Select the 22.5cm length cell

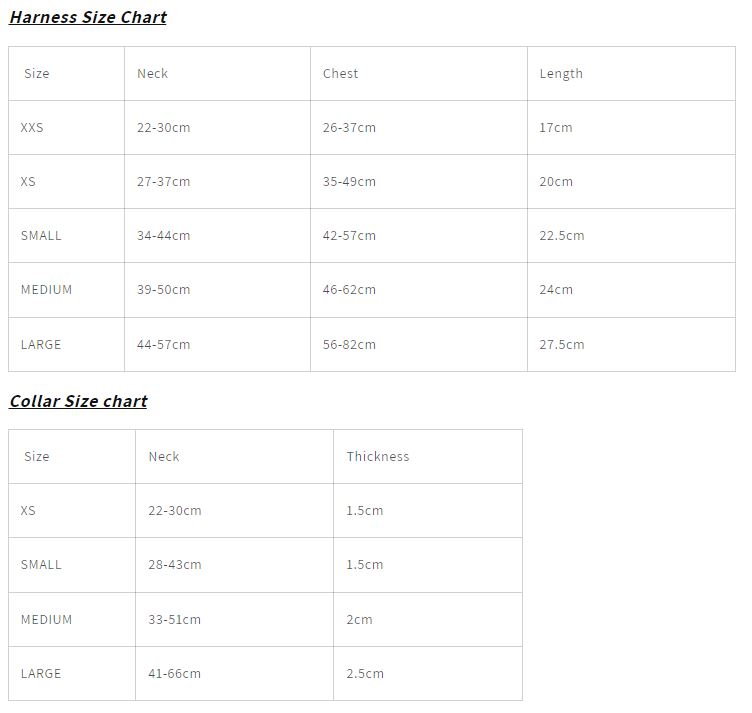[562, 236]
